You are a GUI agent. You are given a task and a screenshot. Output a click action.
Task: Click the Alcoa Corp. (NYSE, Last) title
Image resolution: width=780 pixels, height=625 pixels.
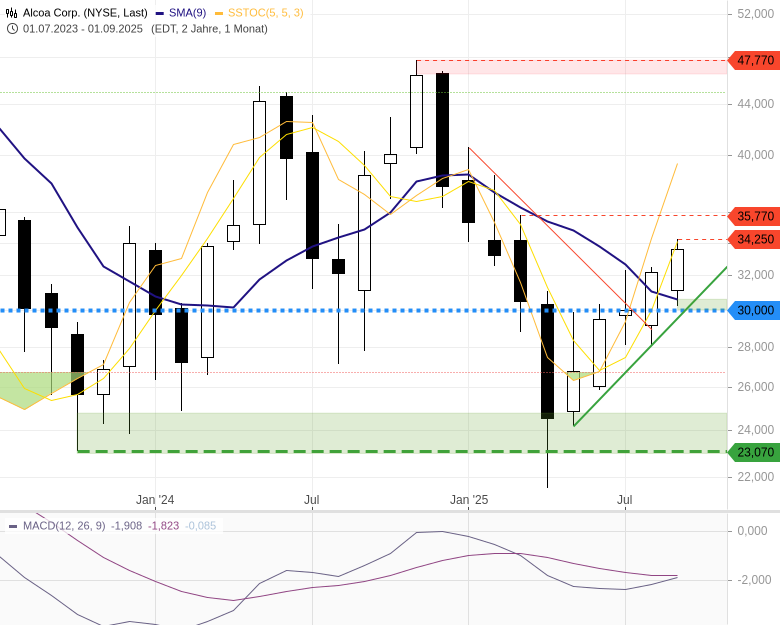pyautogui.click(x=85, y=13)
